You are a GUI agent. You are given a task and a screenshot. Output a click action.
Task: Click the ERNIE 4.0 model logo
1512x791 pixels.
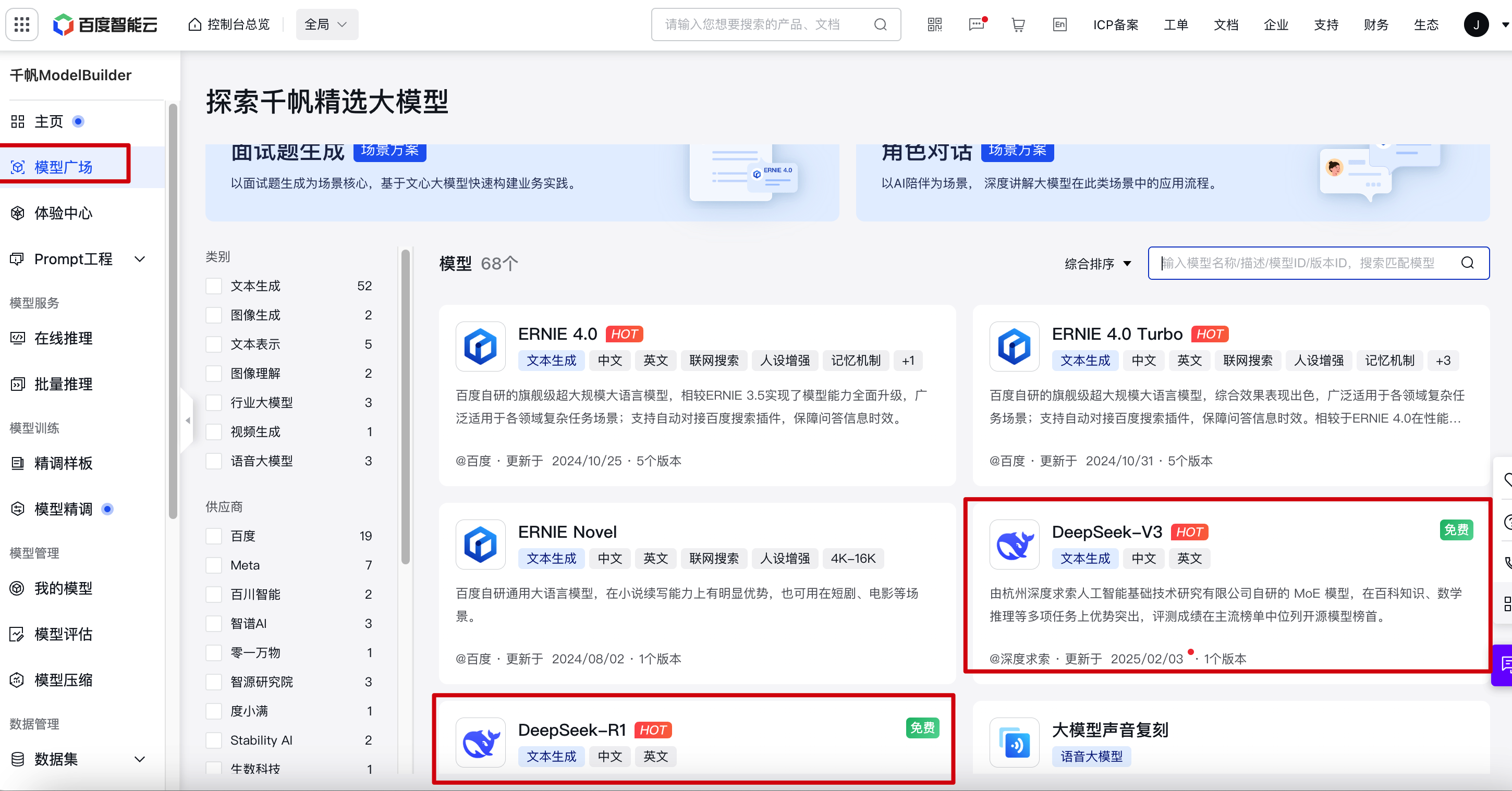pyautogui.click(x=480, y=346)
